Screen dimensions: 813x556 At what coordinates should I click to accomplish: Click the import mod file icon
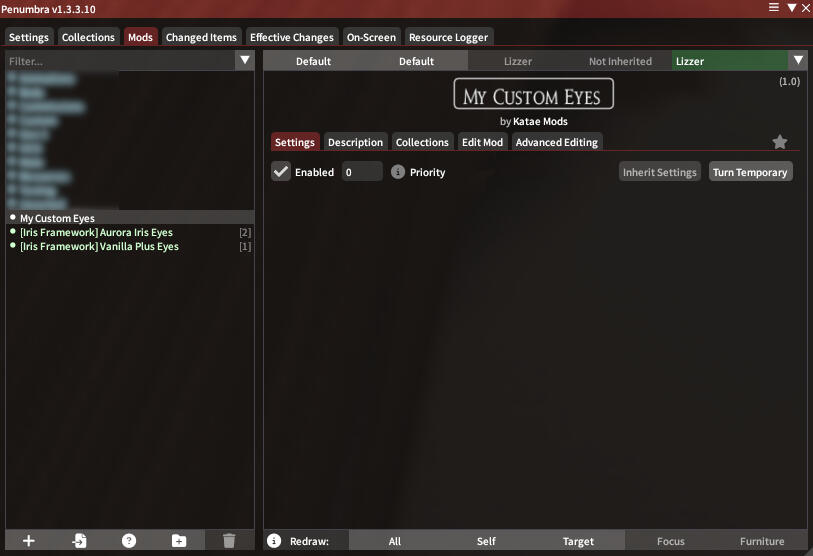[79, 541]
